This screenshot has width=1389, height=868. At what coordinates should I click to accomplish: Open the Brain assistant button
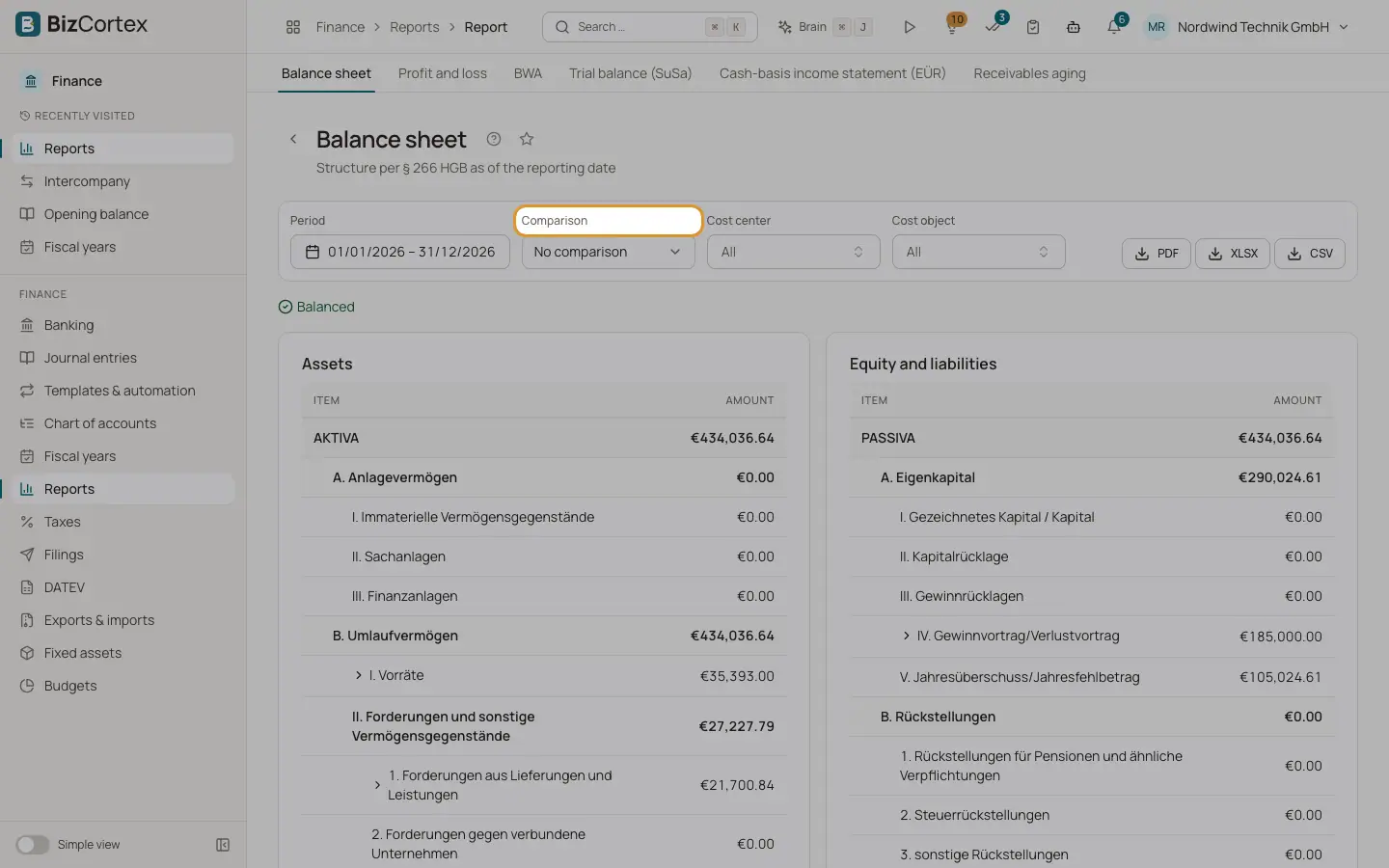pos(826,27)
